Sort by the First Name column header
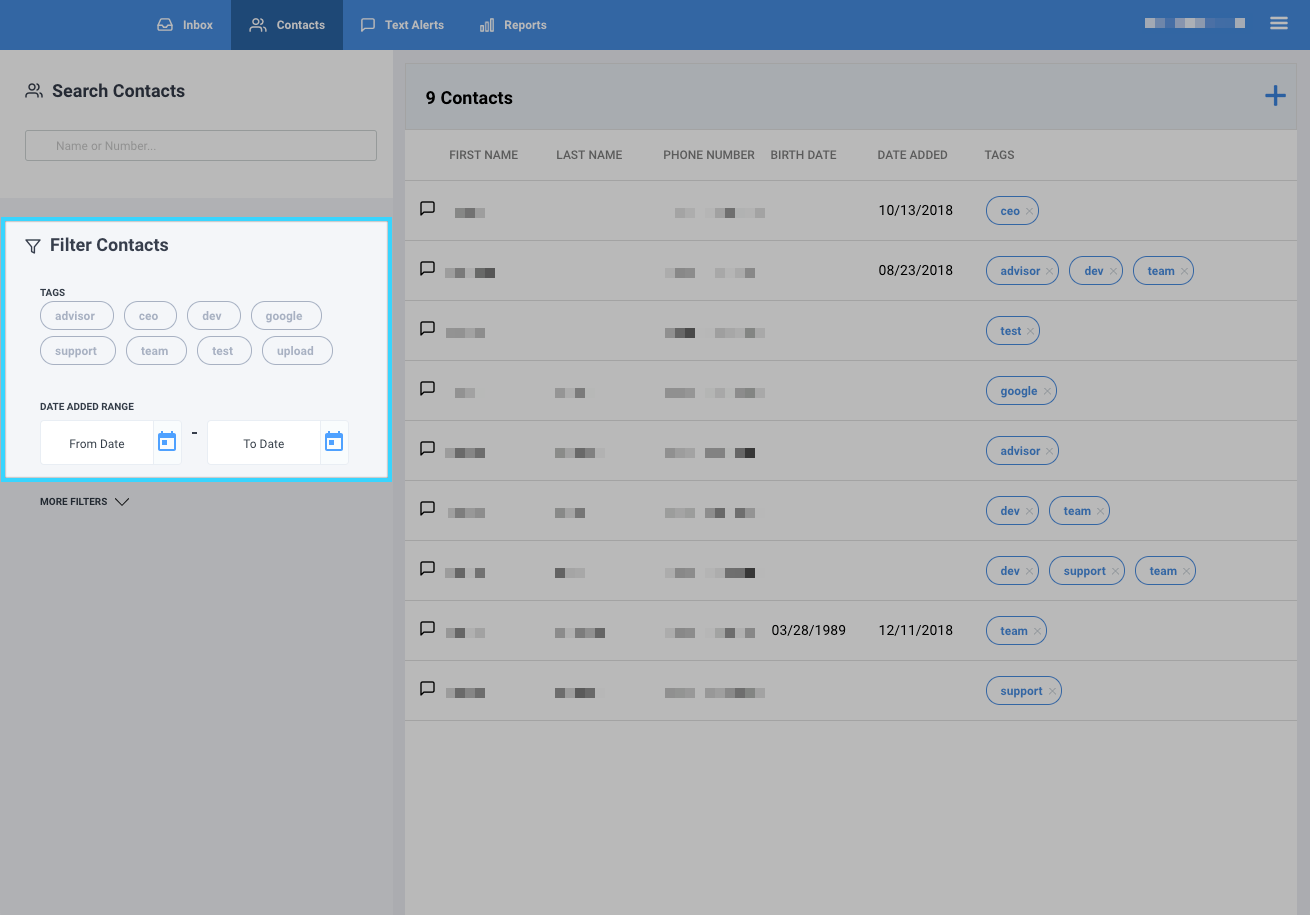1310x915 pixels. click(x=483, y=155)
